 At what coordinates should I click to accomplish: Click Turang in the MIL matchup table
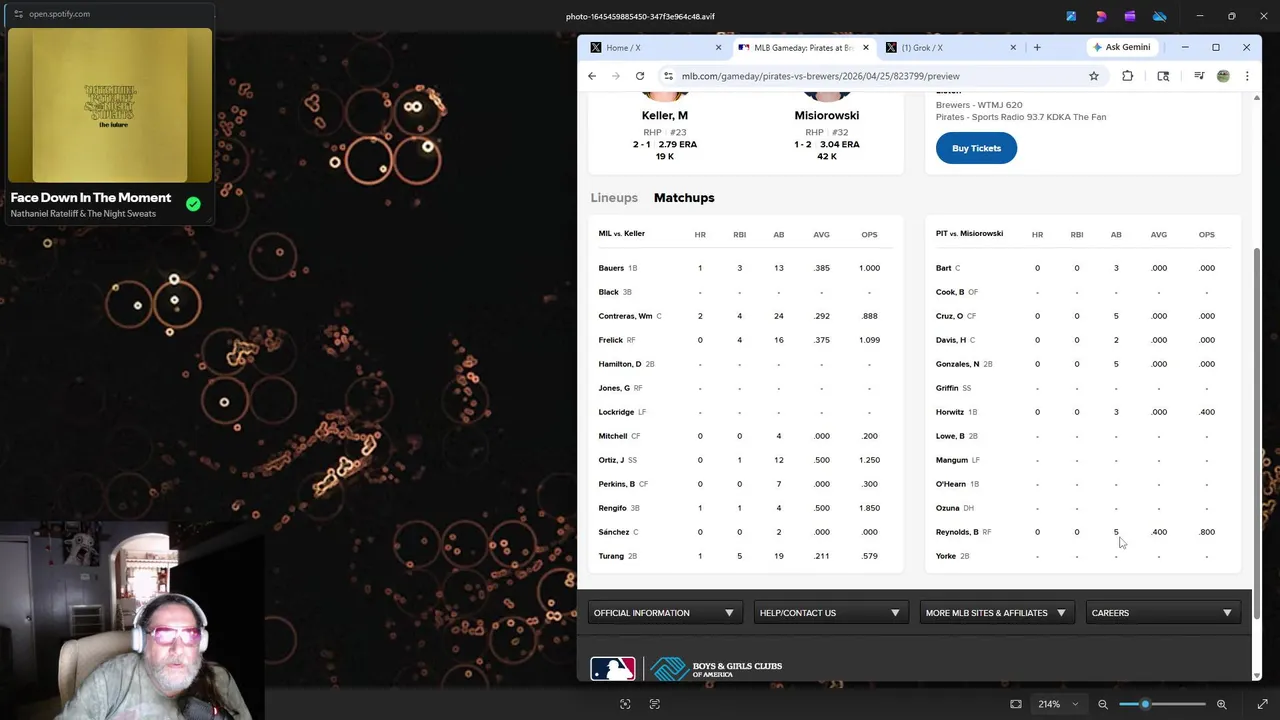pos(611,556)
